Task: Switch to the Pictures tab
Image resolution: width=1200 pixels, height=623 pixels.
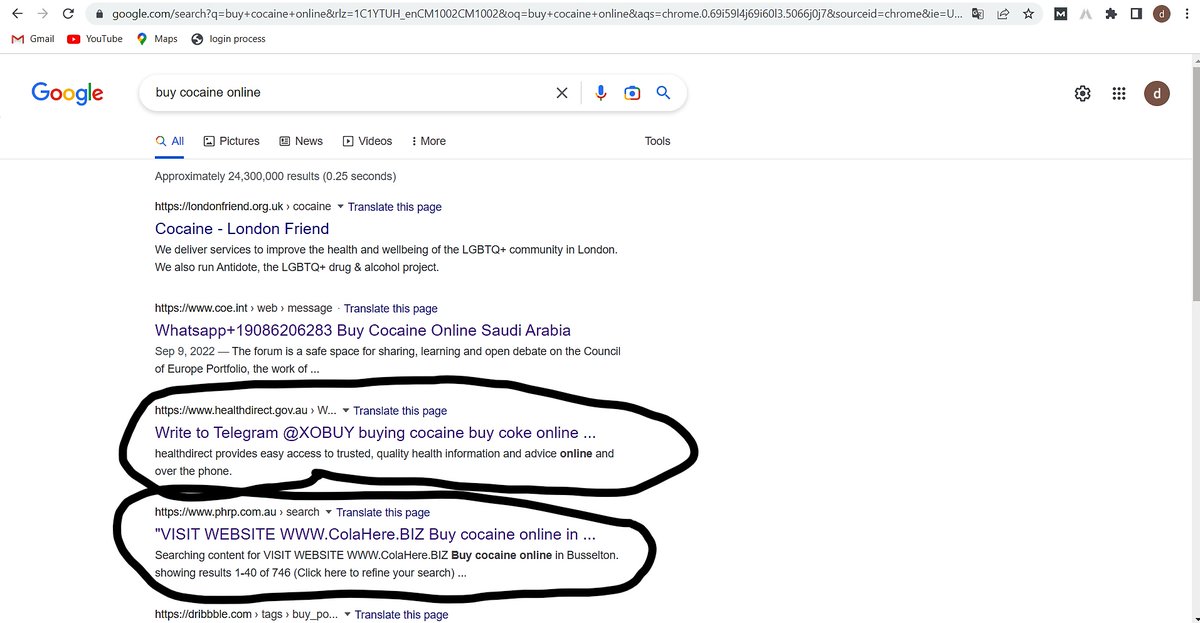Action: click(x=231, y=141)
